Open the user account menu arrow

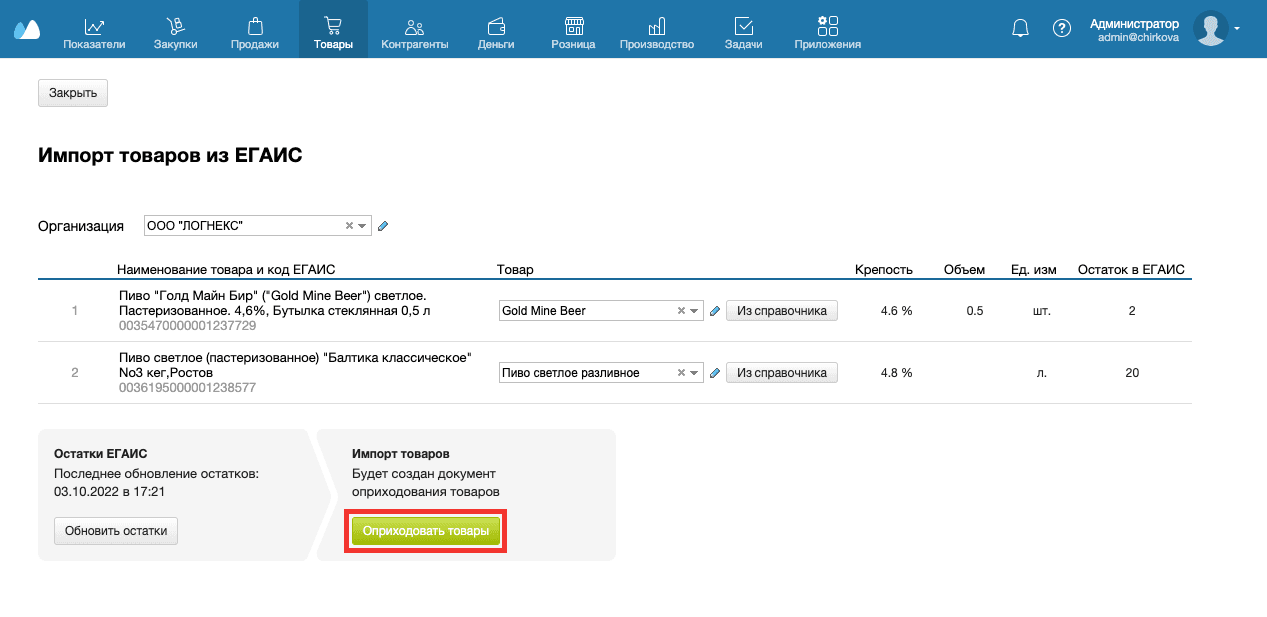(x=1237, y=29)
